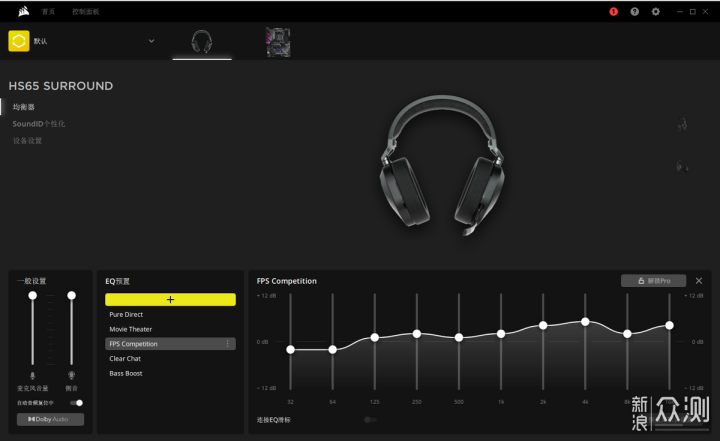
Task: Open the Equalizer section in the sidebar
Action: (x=23, y=107)
